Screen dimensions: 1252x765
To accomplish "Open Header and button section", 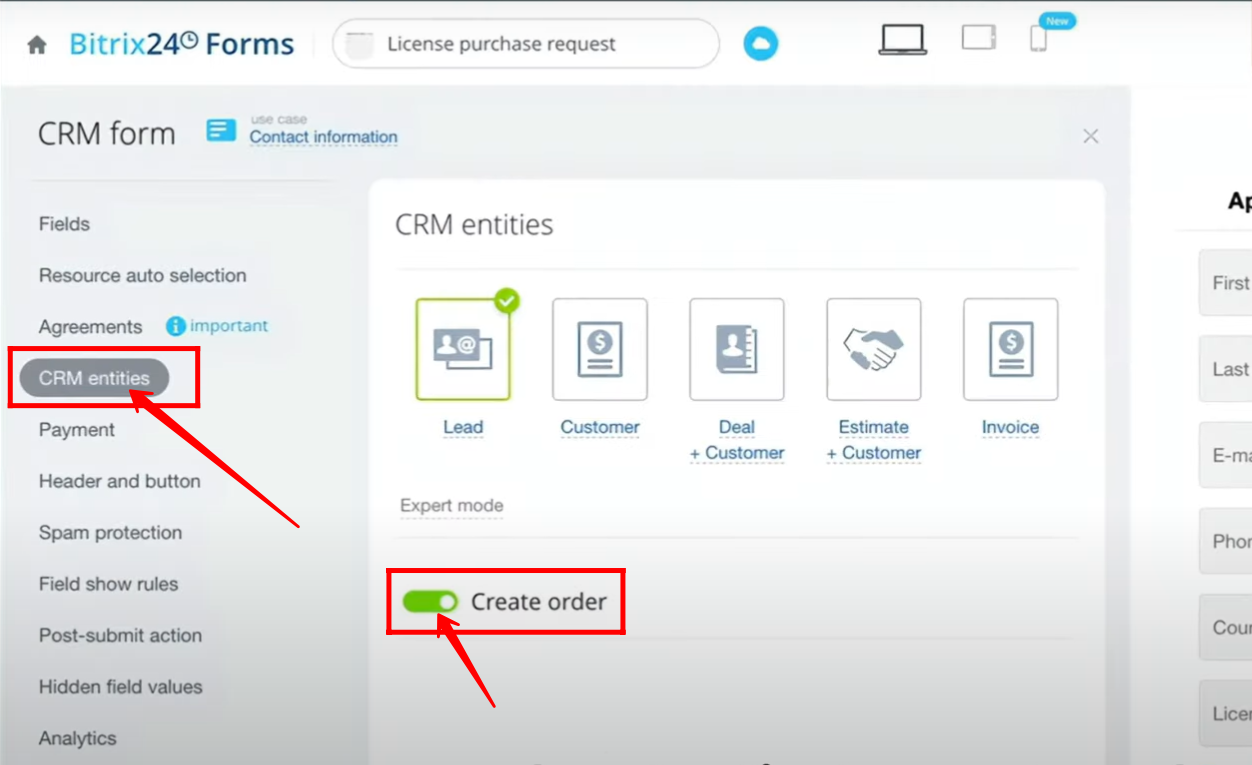I will (x=120, y=481).
